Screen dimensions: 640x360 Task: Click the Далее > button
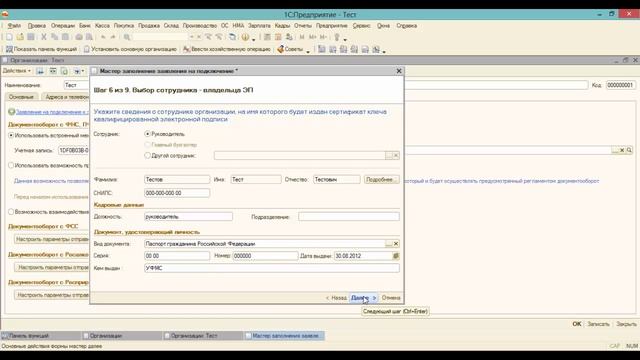(x=363, y=298)
